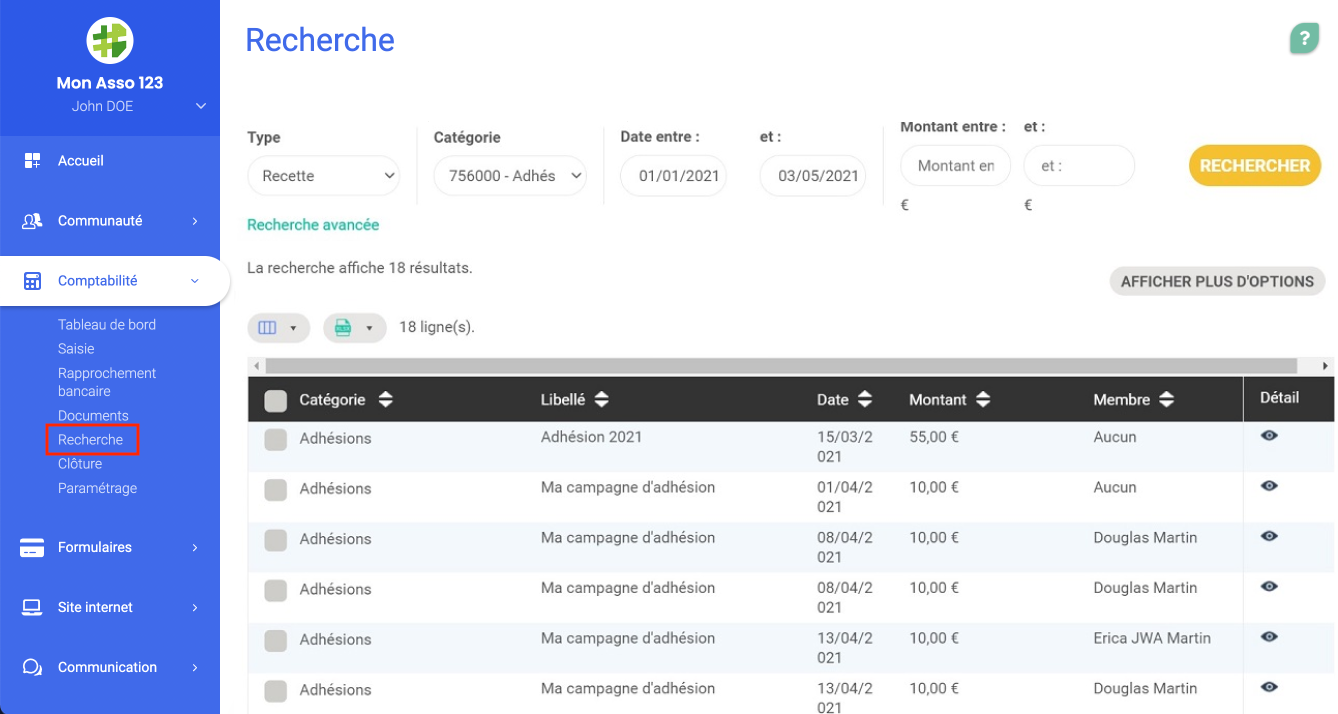Click the yellow RECHERCHER button

click(1255, 166)
